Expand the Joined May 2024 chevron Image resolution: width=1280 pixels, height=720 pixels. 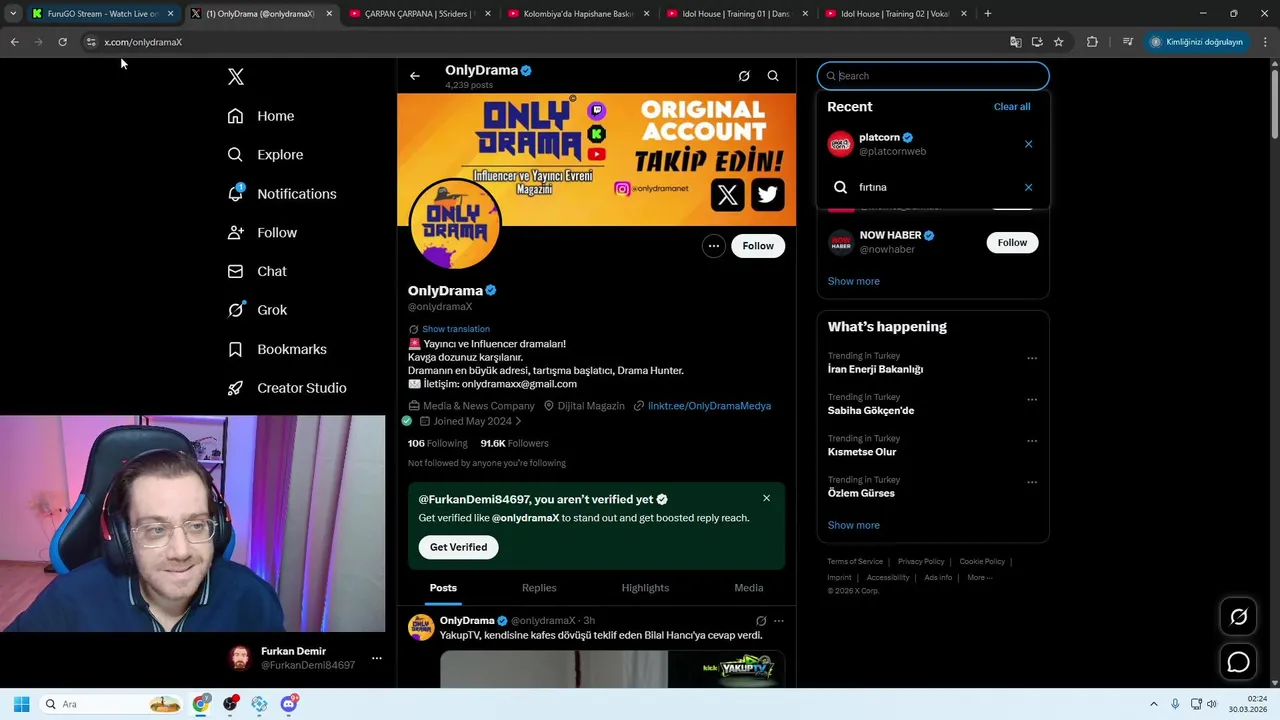pyautogui.click(x=518, y=422)
